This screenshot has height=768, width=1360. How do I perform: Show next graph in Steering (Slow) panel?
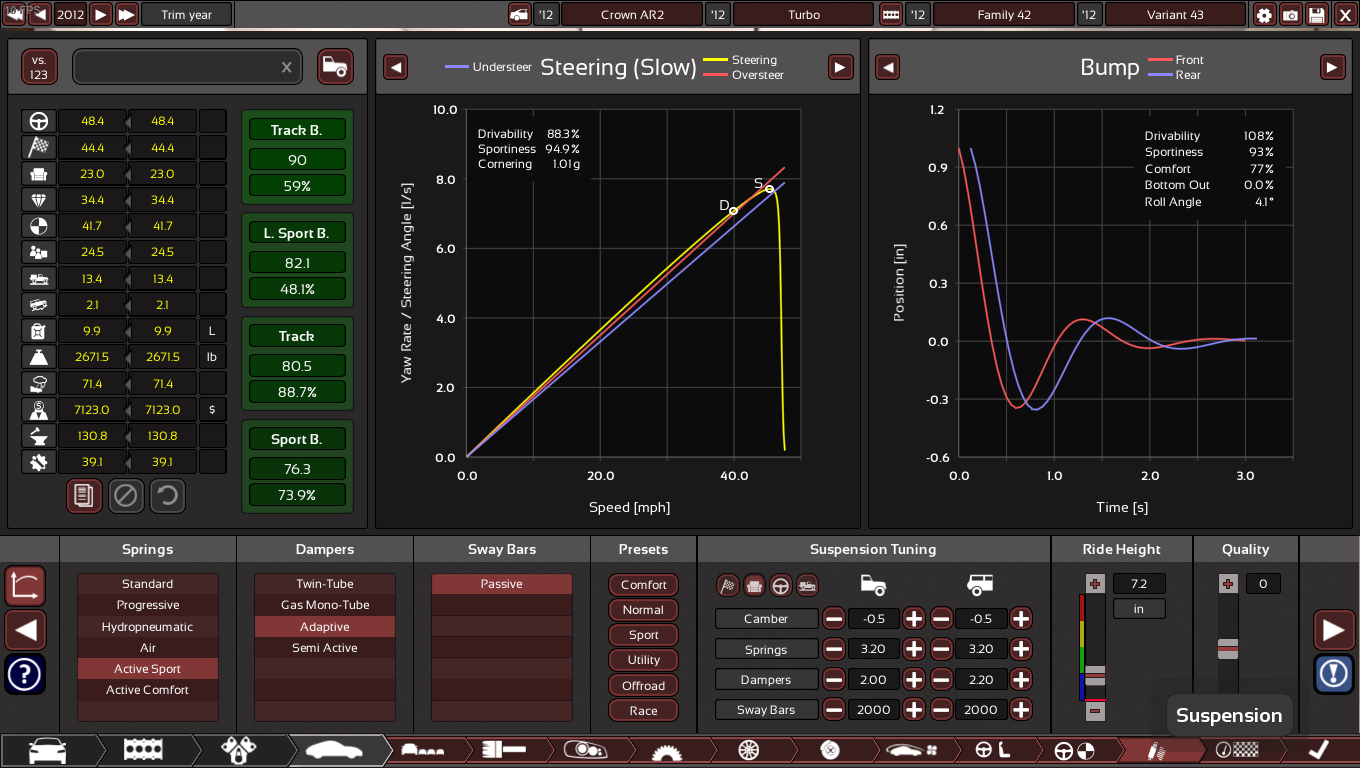point(840,67)
